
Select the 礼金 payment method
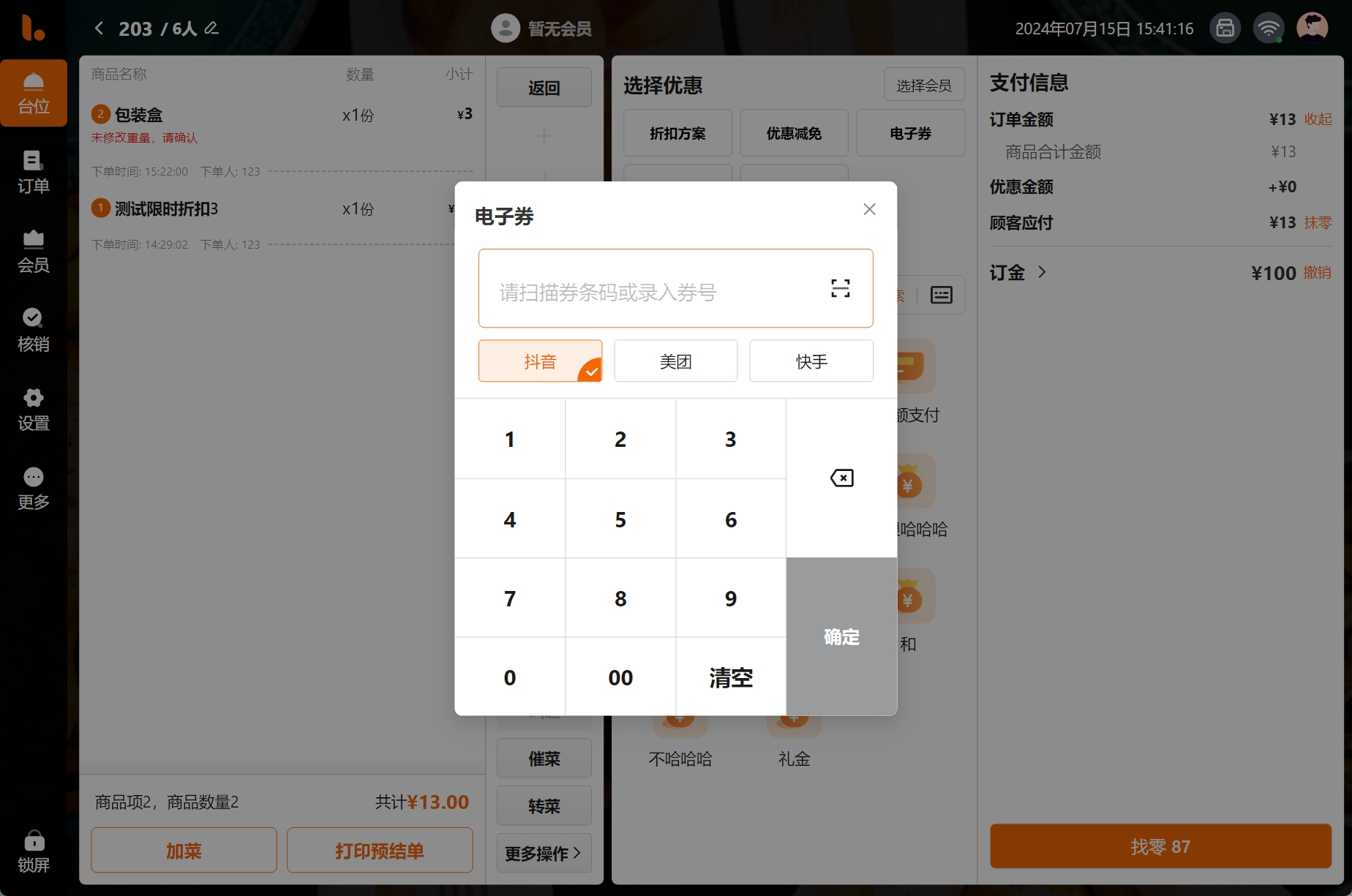(x=795, y=742)
